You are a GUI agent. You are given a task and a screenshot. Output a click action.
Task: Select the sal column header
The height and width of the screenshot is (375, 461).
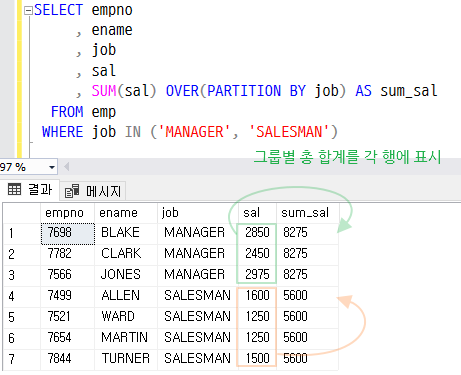pyautogui.click(x=257, y=213)
